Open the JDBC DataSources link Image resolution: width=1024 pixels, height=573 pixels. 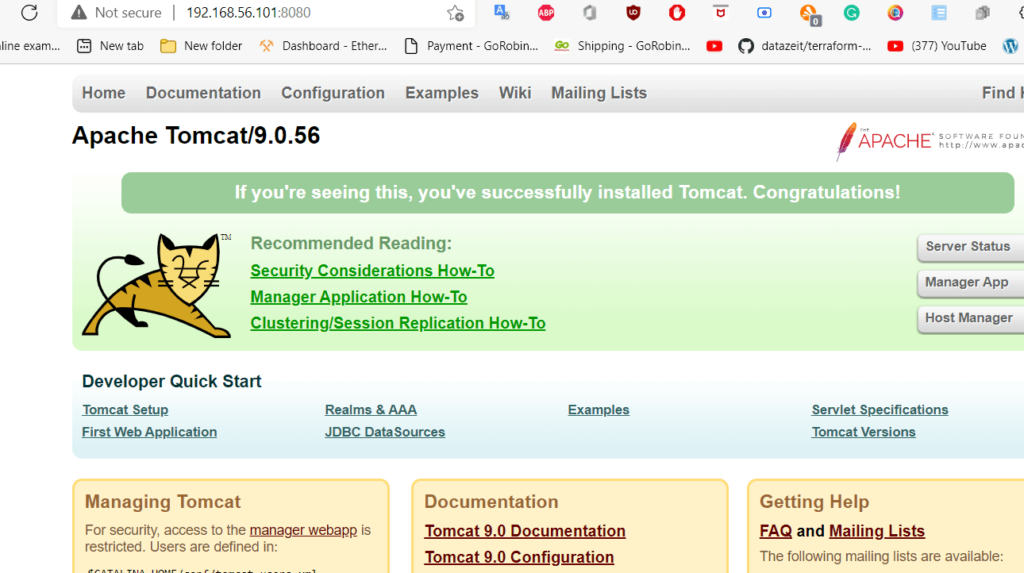[385, 432]
